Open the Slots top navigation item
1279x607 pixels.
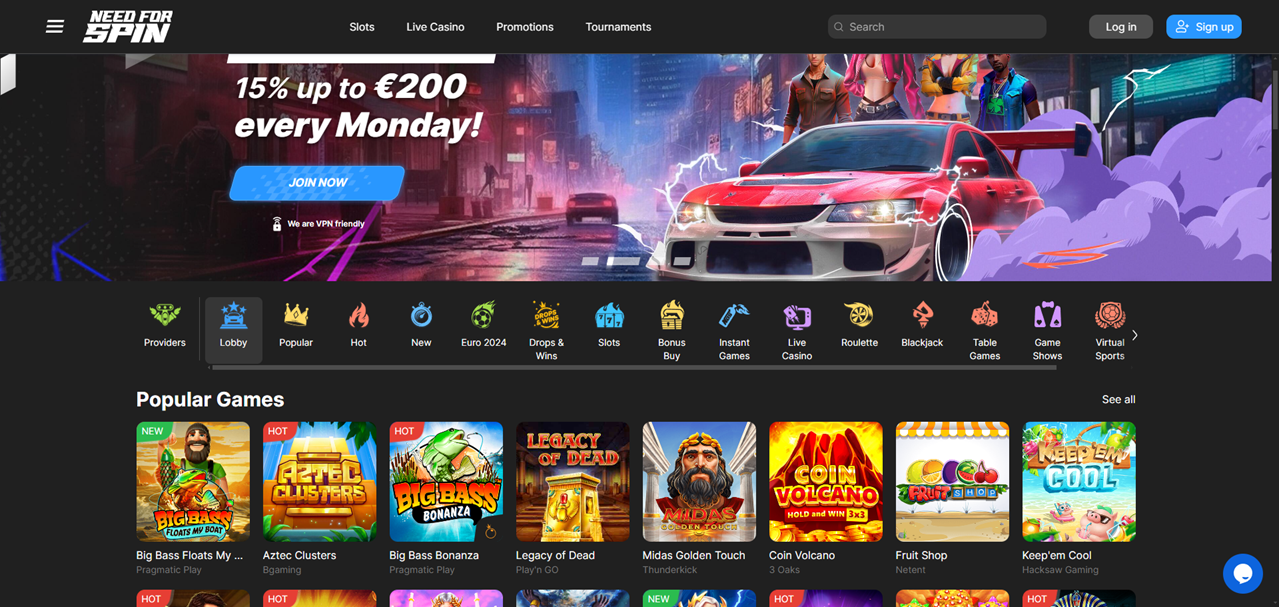(362, 27)
